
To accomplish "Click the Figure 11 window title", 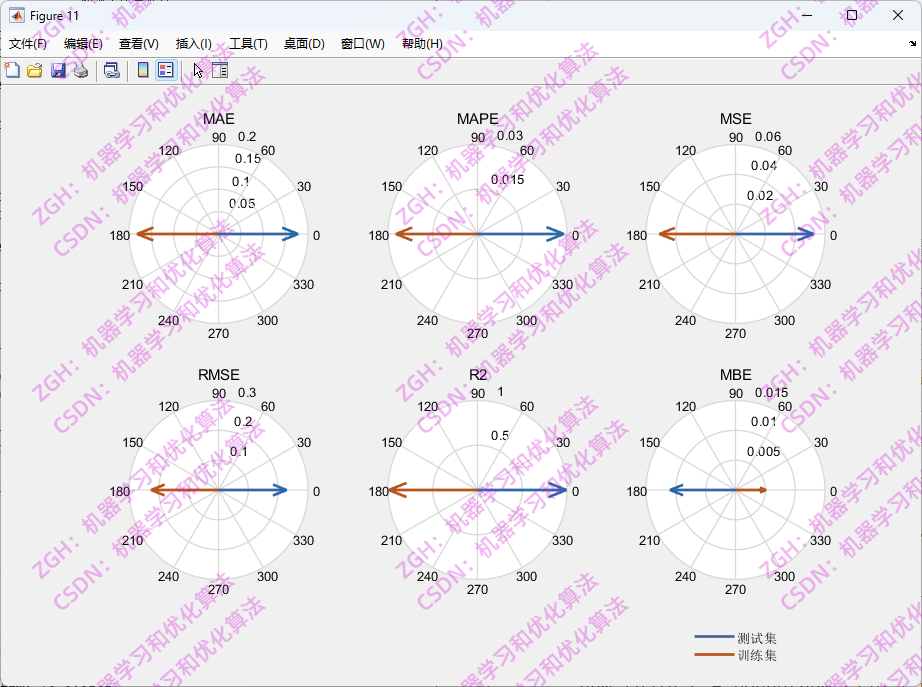I will tap(54, 16).
